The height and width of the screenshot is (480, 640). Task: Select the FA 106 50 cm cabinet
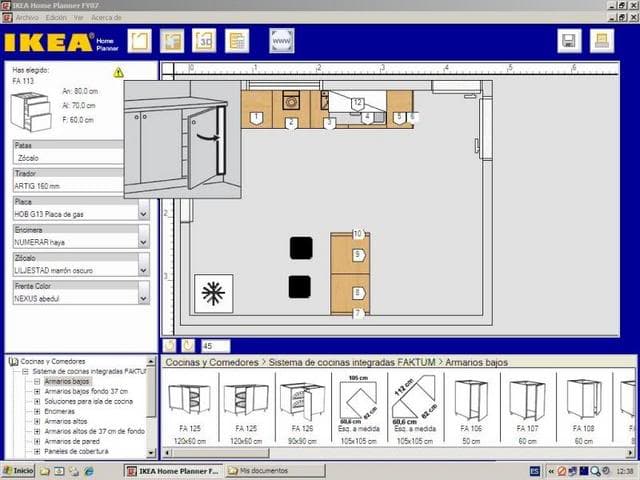coord(470,408)
